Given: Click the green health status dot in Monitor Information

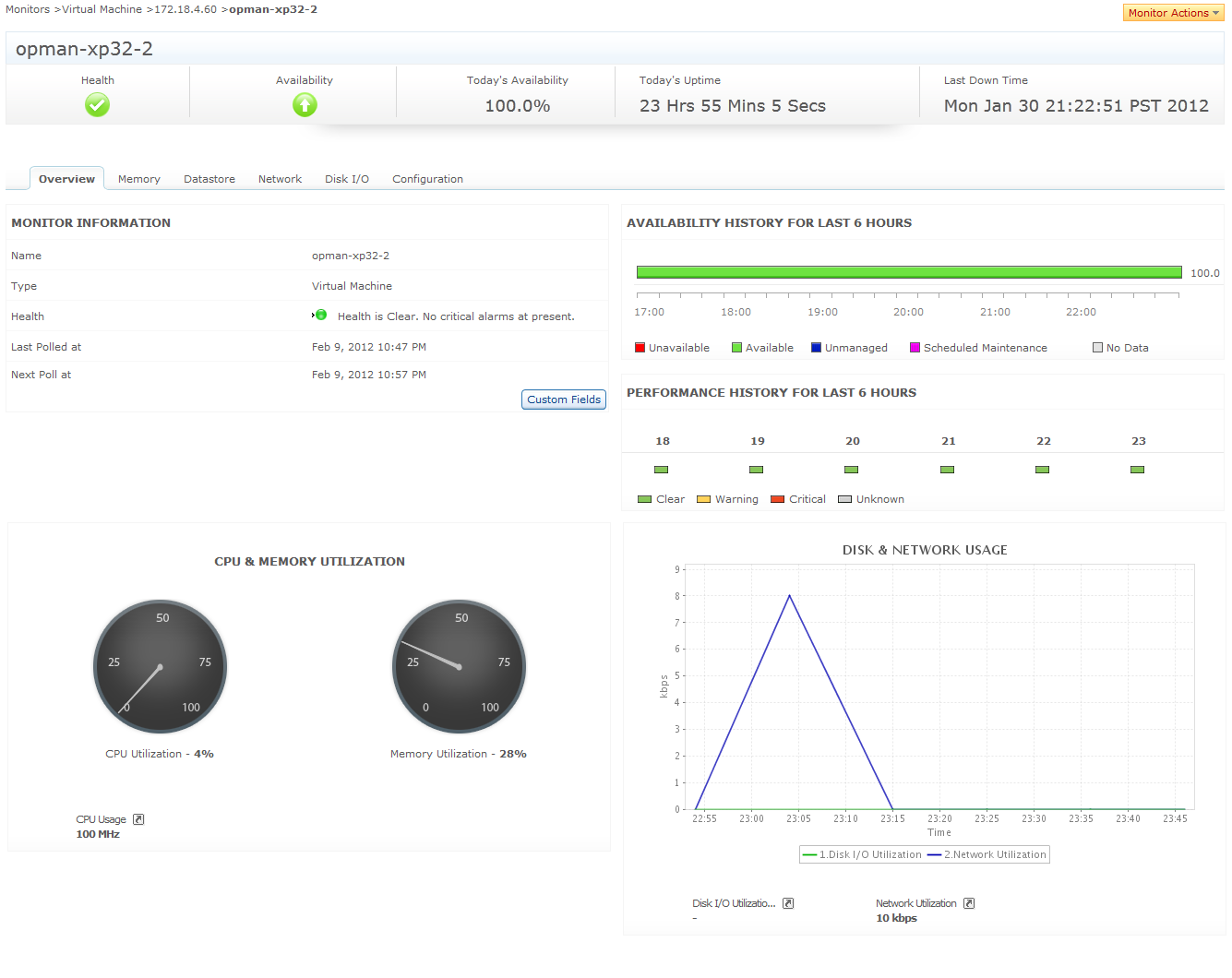Looking at the screenshot, I should (x=320, y=316).
